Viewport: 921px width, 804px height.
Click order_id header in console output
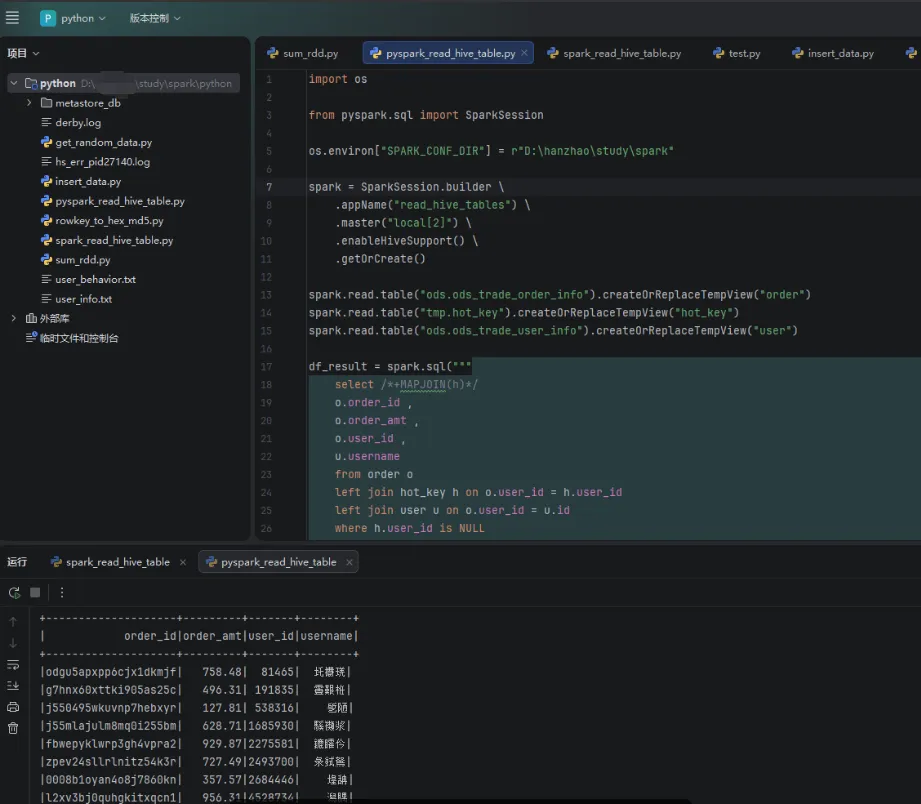(x=150, y=636)
